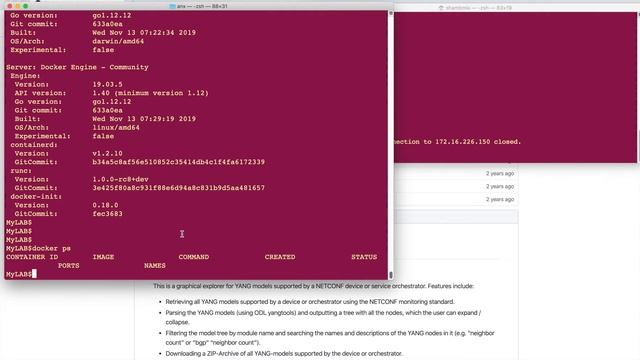This screenshot has height=360, width=640.
Task: Click the "Retrieving all YANG models" bullet in browser
Action: [x=310, y=302]
